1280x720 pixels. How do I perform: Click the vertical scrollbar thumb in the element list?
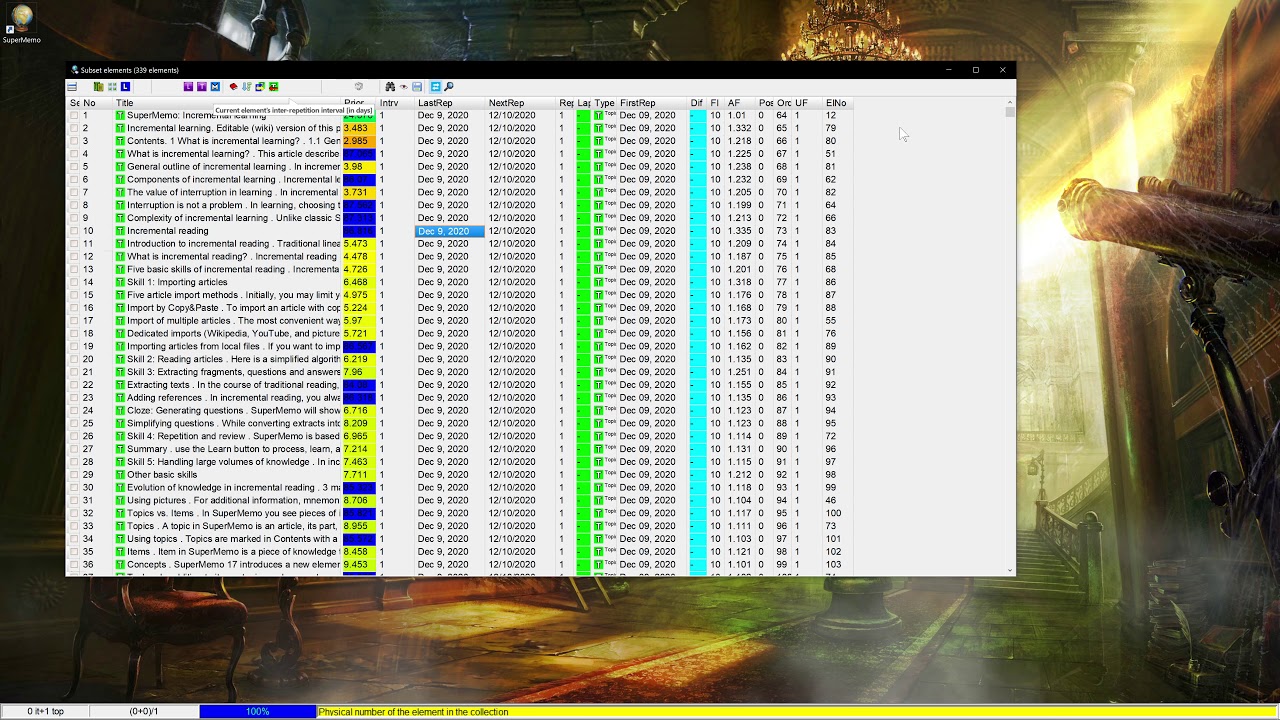click(1010, 113)
